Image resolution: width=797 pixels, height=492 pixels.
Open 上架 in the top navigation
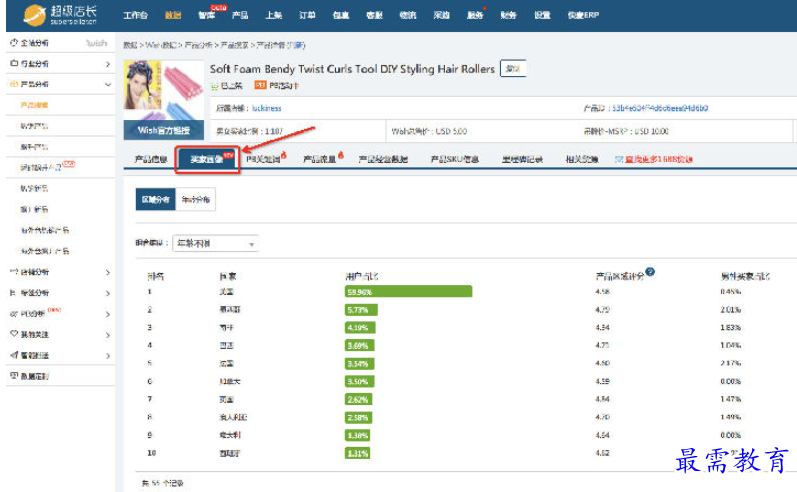click(273, 15)
